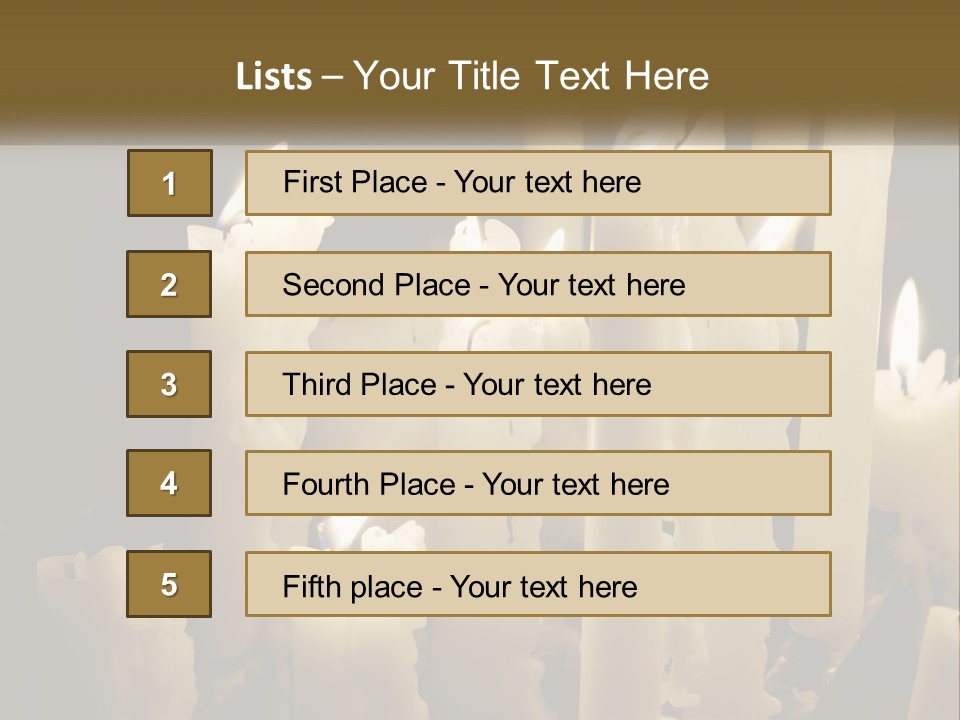The image size is (960, 720).
Task: Click the candle flame in background image
Action: (905, 324)
